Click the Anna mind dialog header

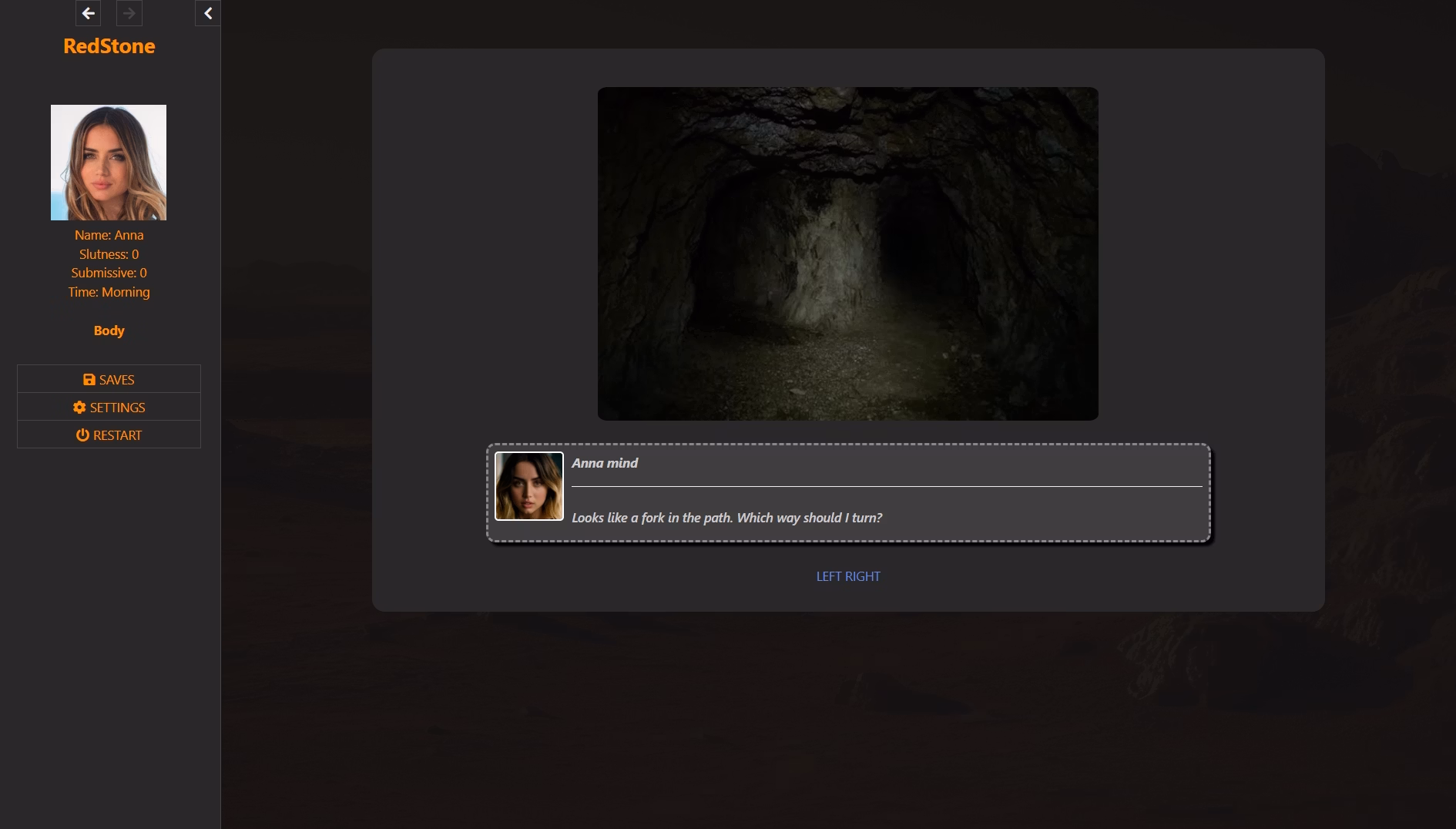pos(605,463)
